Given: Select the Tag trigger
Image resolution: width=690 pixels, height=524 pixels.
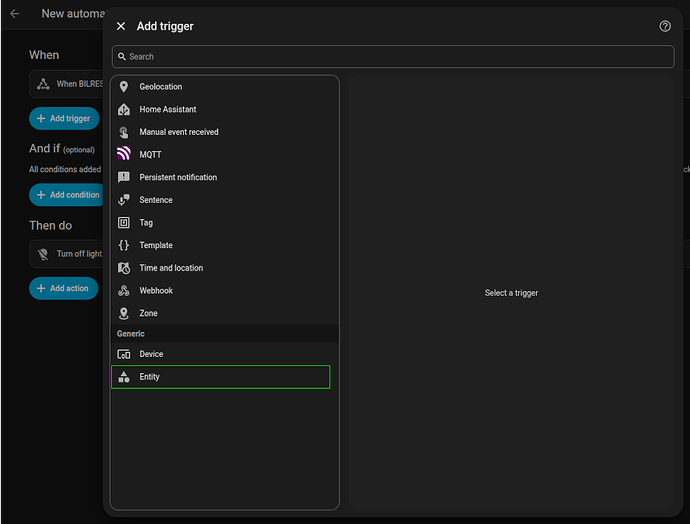Looking at the screenshot, I should click(224, 223).
